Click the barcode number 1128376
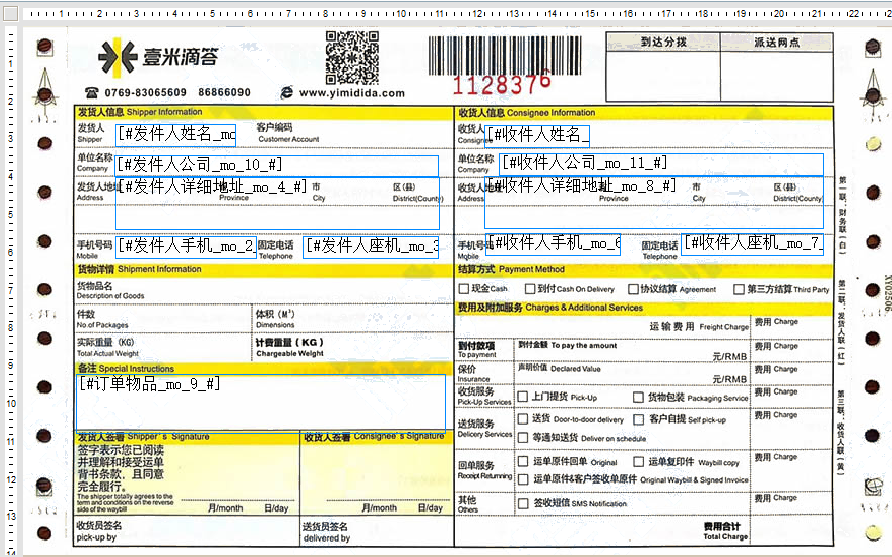The image size is (892, 557). (x=501, y=85)
